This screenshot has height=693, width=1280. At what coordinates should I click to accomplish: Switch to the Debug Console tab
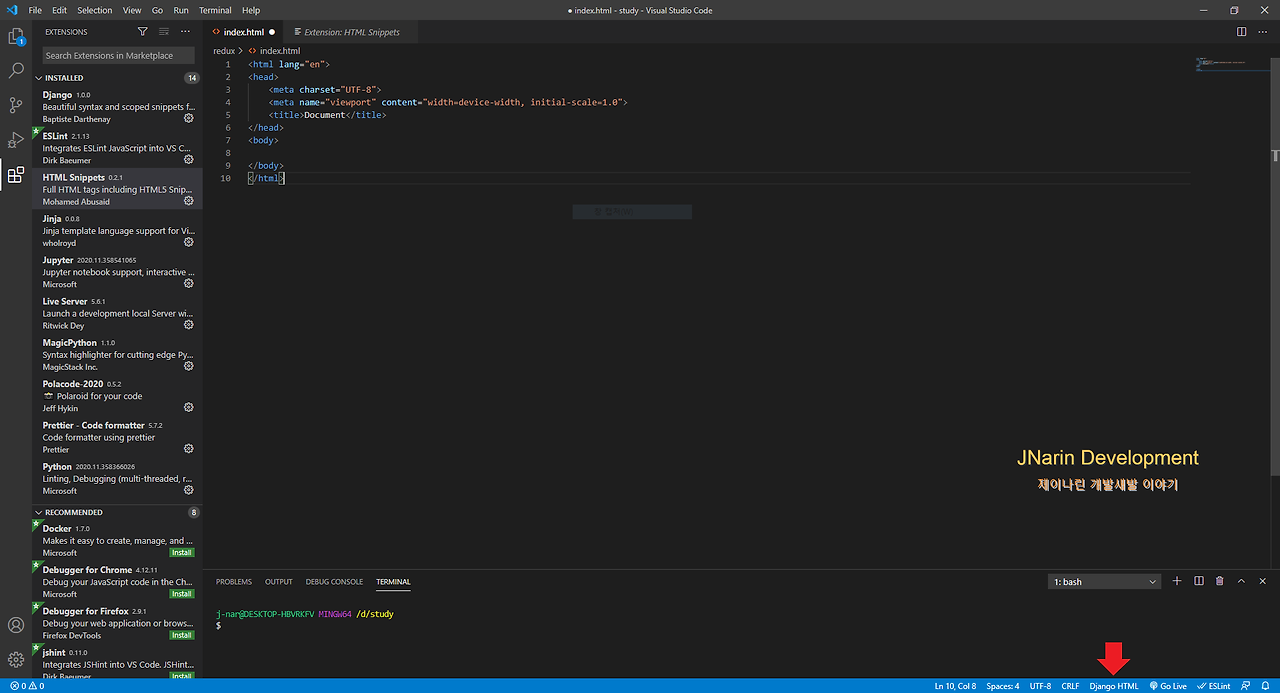click(x=334, y=582)
